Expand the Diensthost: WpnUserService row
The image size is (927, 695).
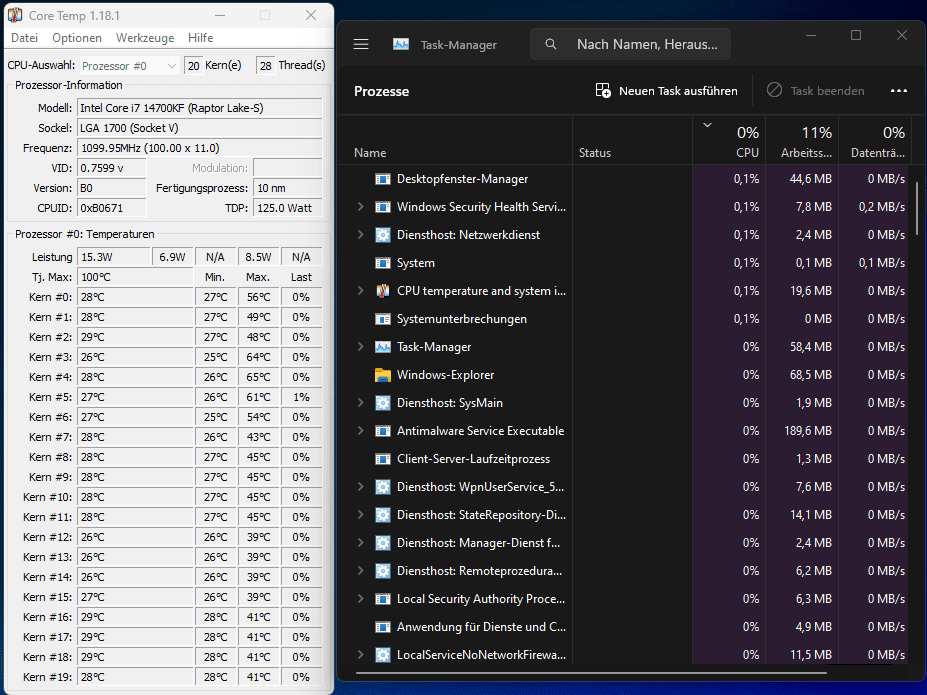click(x=361, y=487)
